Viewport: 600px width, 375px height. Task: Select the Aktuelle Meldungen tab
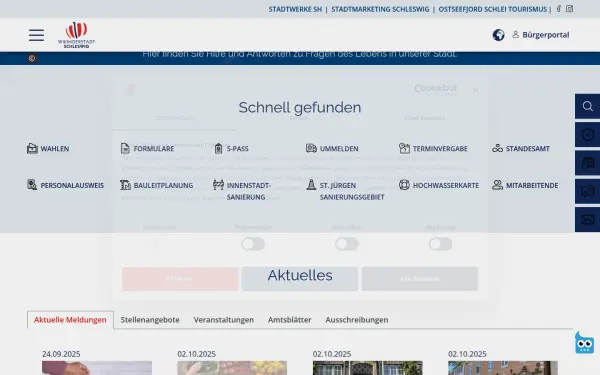[x=70, y=320]
